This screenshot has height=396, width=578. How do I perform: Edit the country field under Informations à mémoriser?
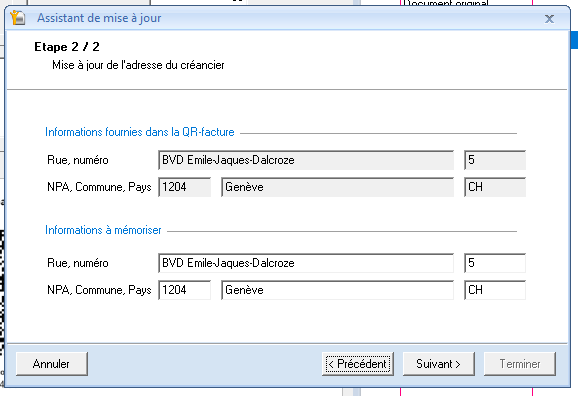coord(495,290)
